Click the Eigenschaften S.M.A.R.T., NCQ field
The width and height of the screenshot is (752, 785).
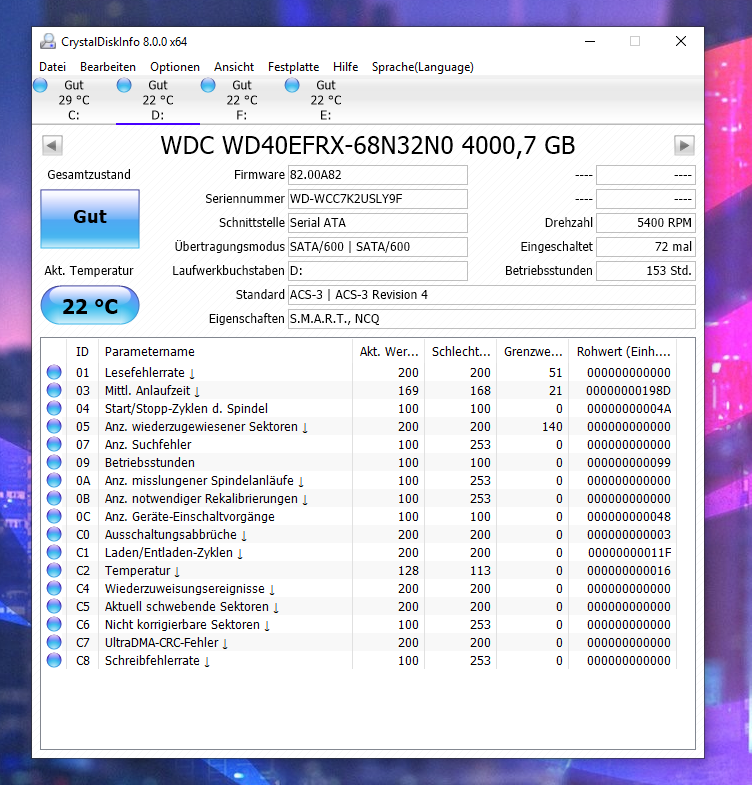(x=492, y=319)
